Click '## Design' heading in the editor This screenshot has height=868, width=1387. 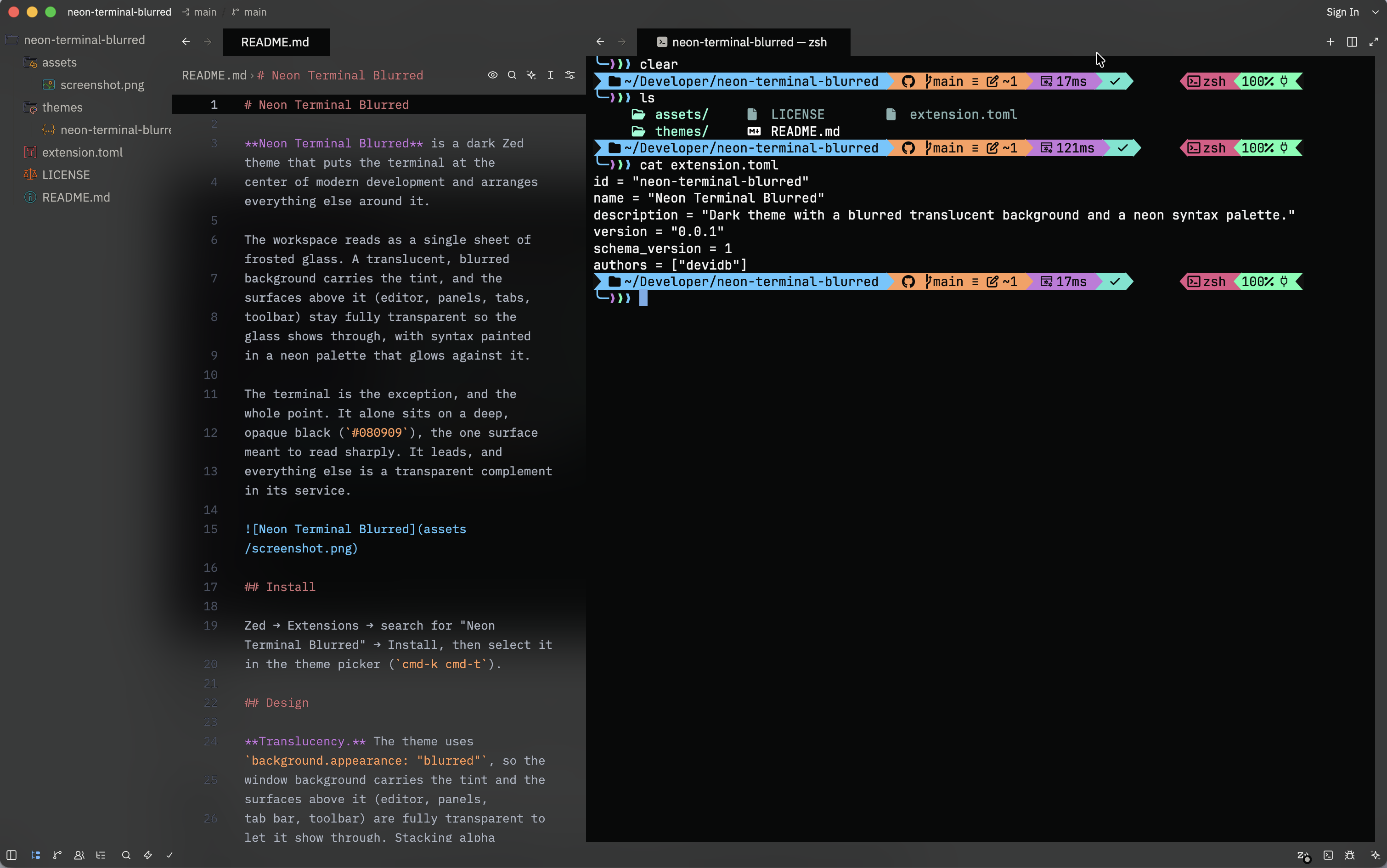tap(276, 703)
